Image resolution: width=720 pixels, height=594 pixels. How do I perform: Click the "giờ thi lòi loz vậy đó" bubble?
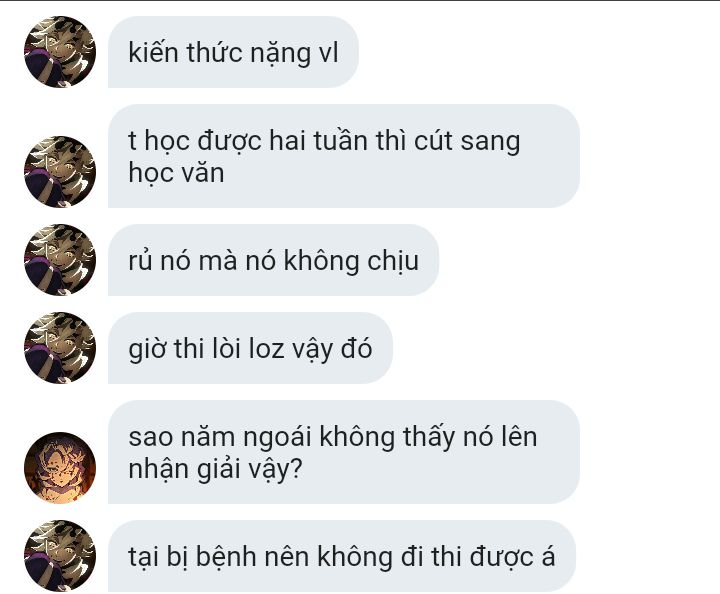coord(250,348)
